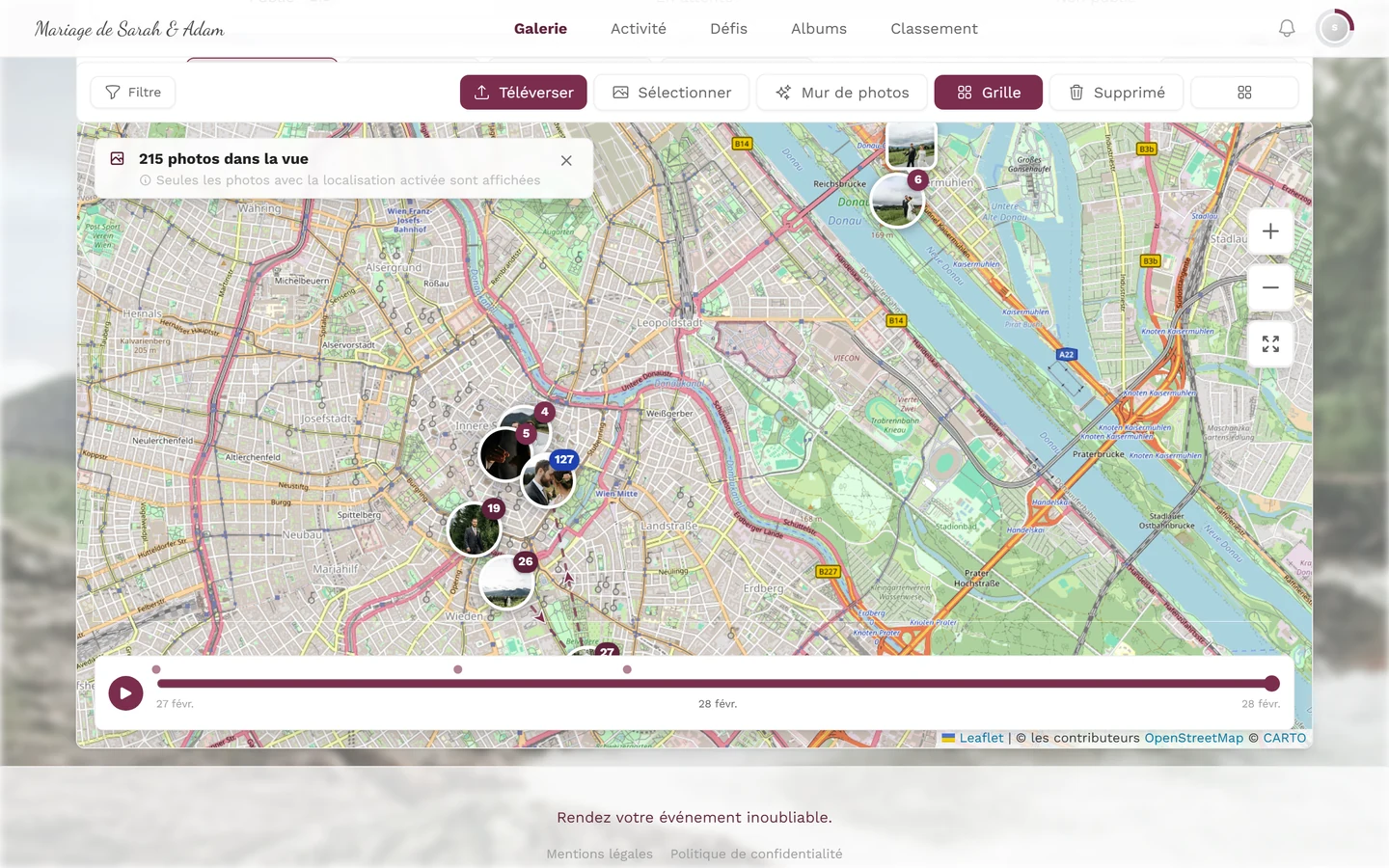The image size is (1389, 868).
Task: Click the Téléverser upload button
Action: click(524, 93)
